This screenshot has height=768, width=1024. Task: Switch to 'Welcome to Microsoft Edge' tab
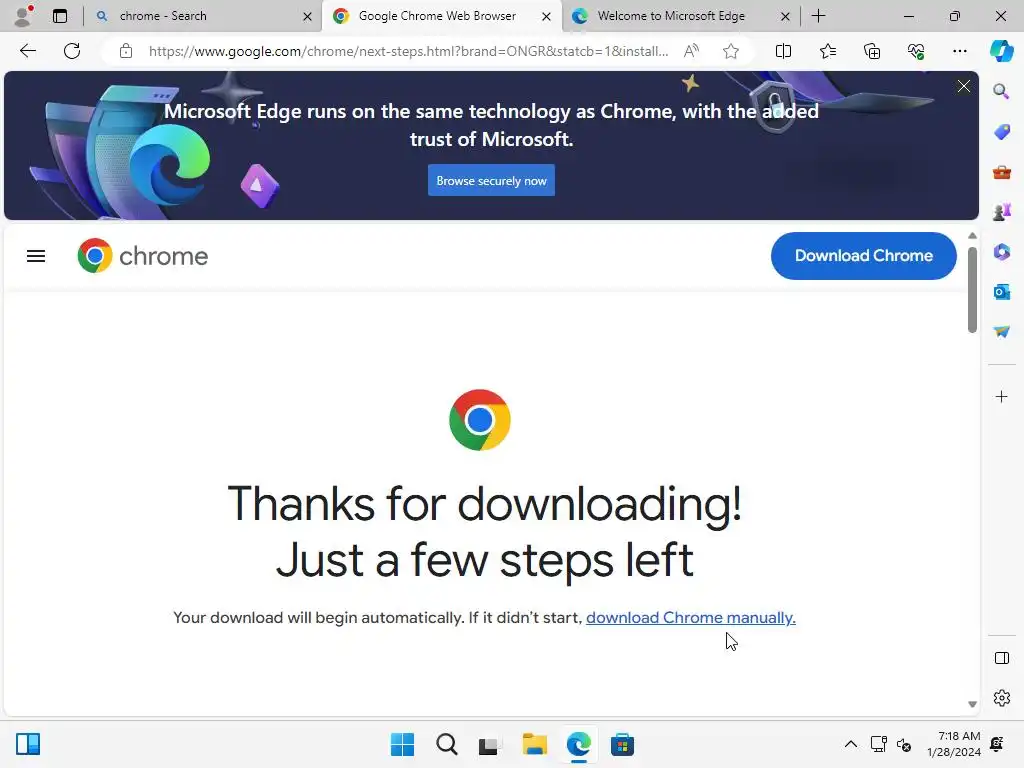point(680,16)
